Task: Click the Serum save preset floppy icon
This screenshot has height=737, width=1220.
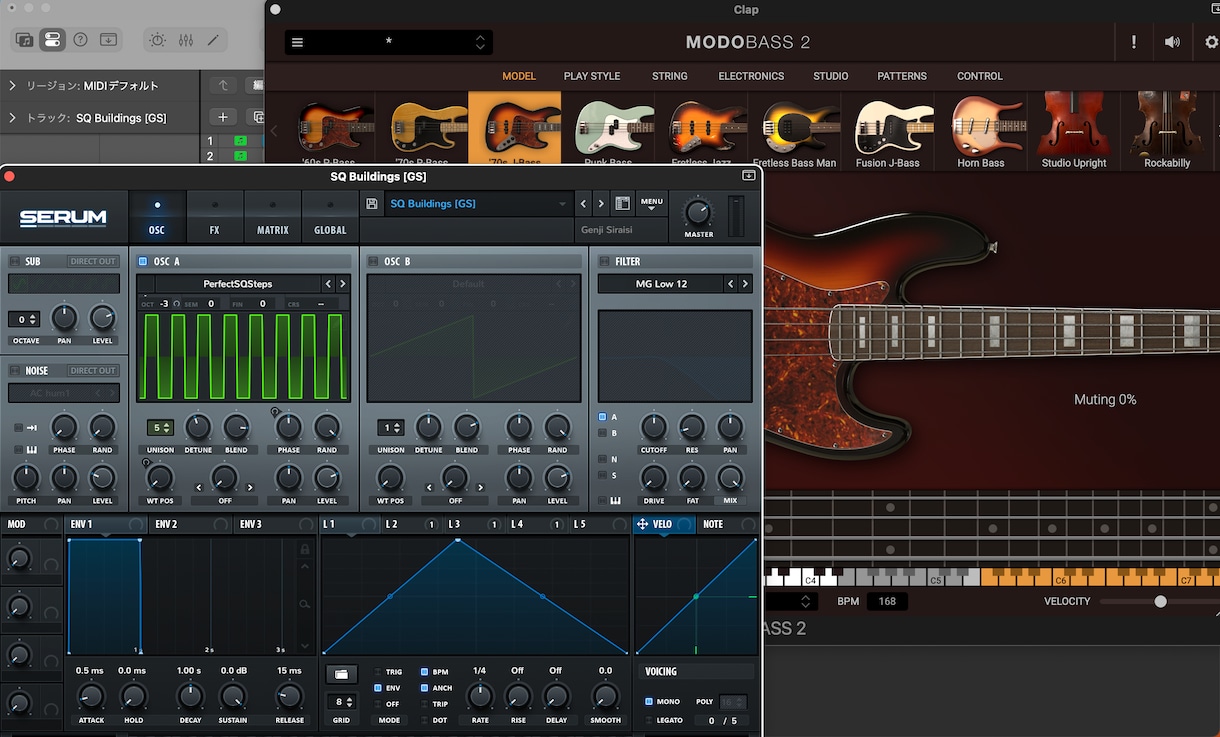Action: pyautogui.click(x=372, y=204)
